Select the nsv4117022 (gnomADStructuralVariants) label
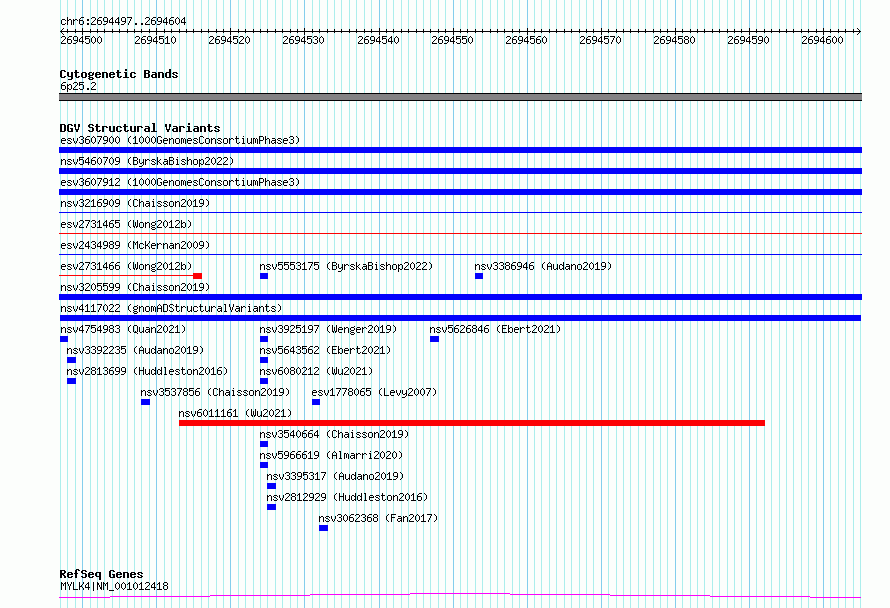Viewport: 890px width, 608px height. [x=171, y=308]
